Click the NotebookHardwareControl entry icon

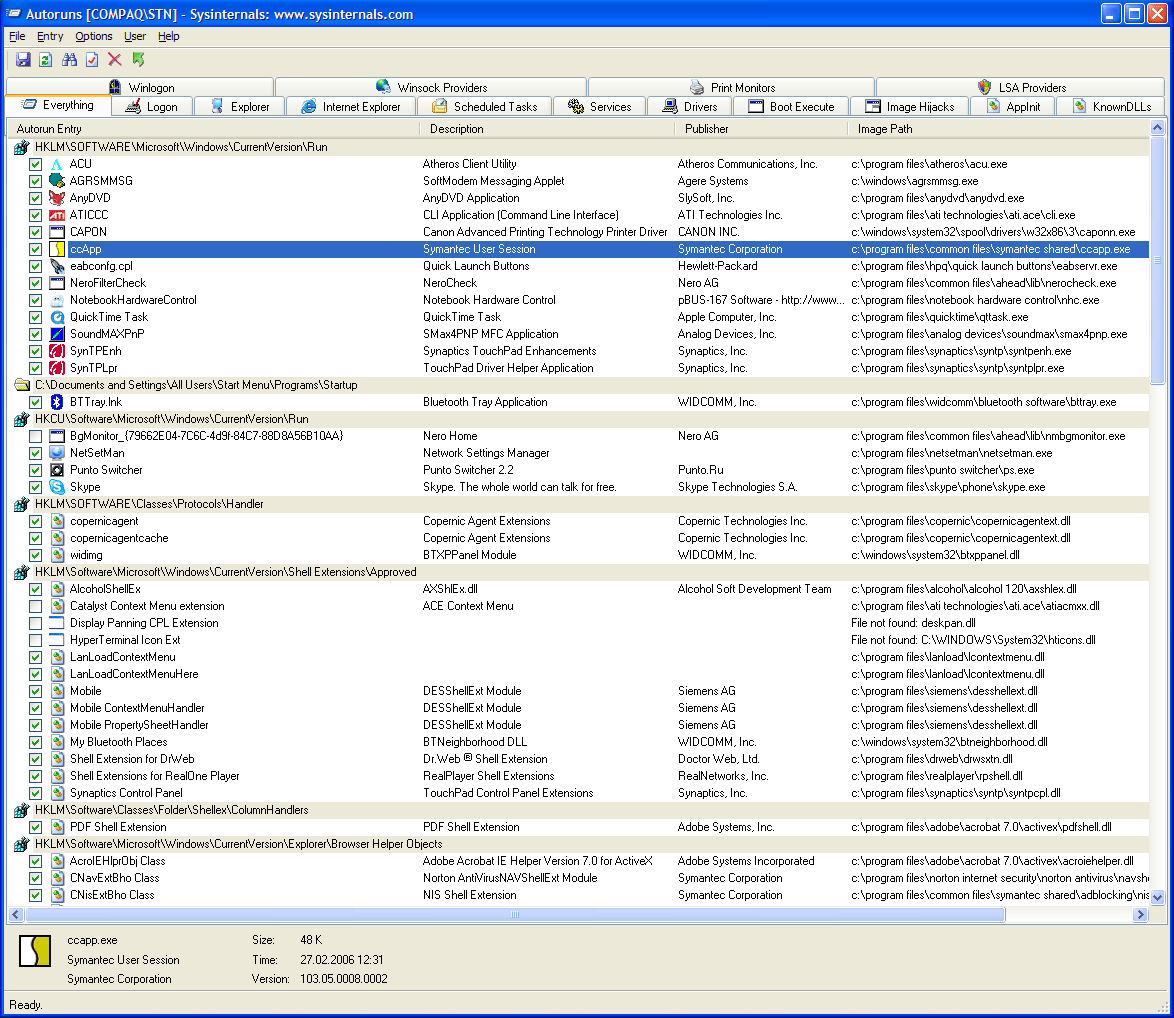57,300
